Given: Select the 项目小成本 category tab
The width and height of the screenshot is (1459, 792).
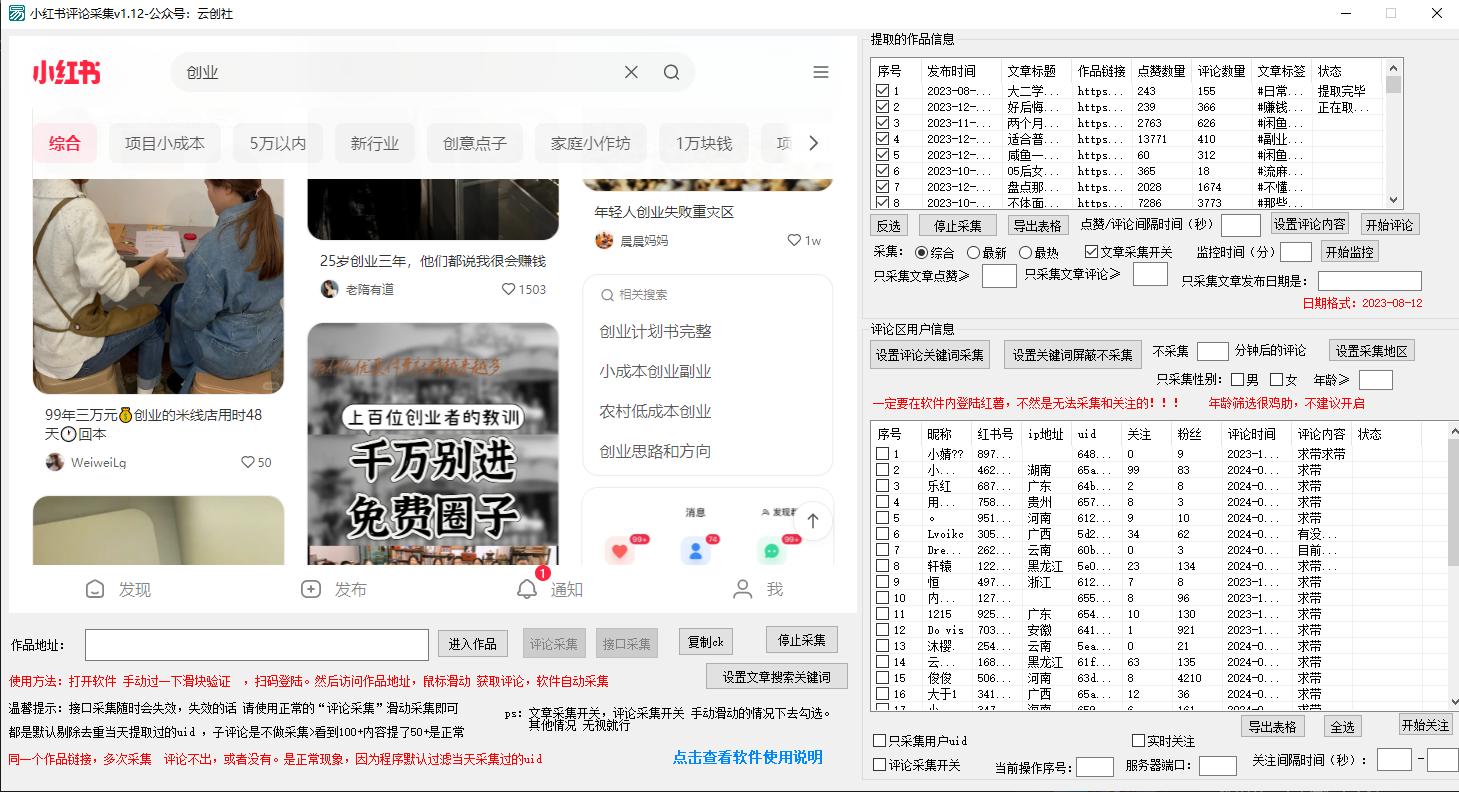Looking at the screenshot, I should pyautogui.click(x=165, y=143).
